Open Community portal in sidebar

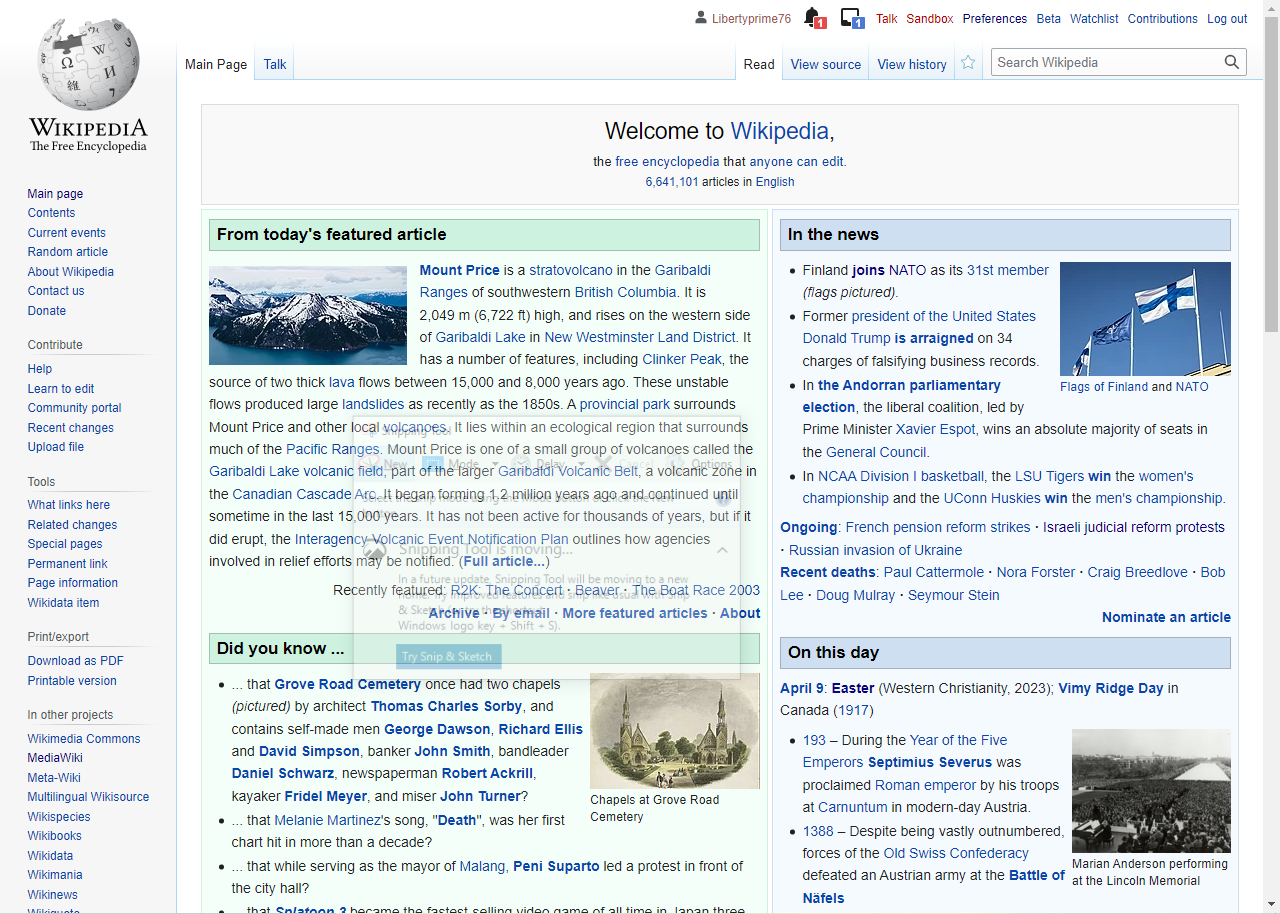tap(75, 408)
